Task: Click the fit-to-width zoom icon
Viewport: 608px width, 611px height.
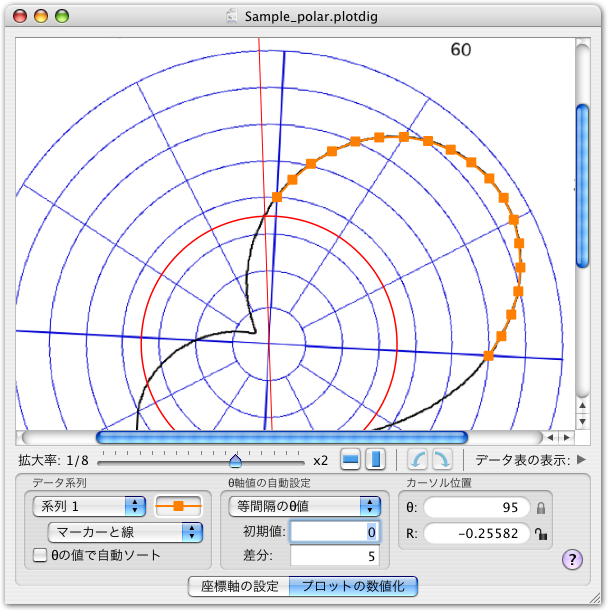Action: click(350, 460)
